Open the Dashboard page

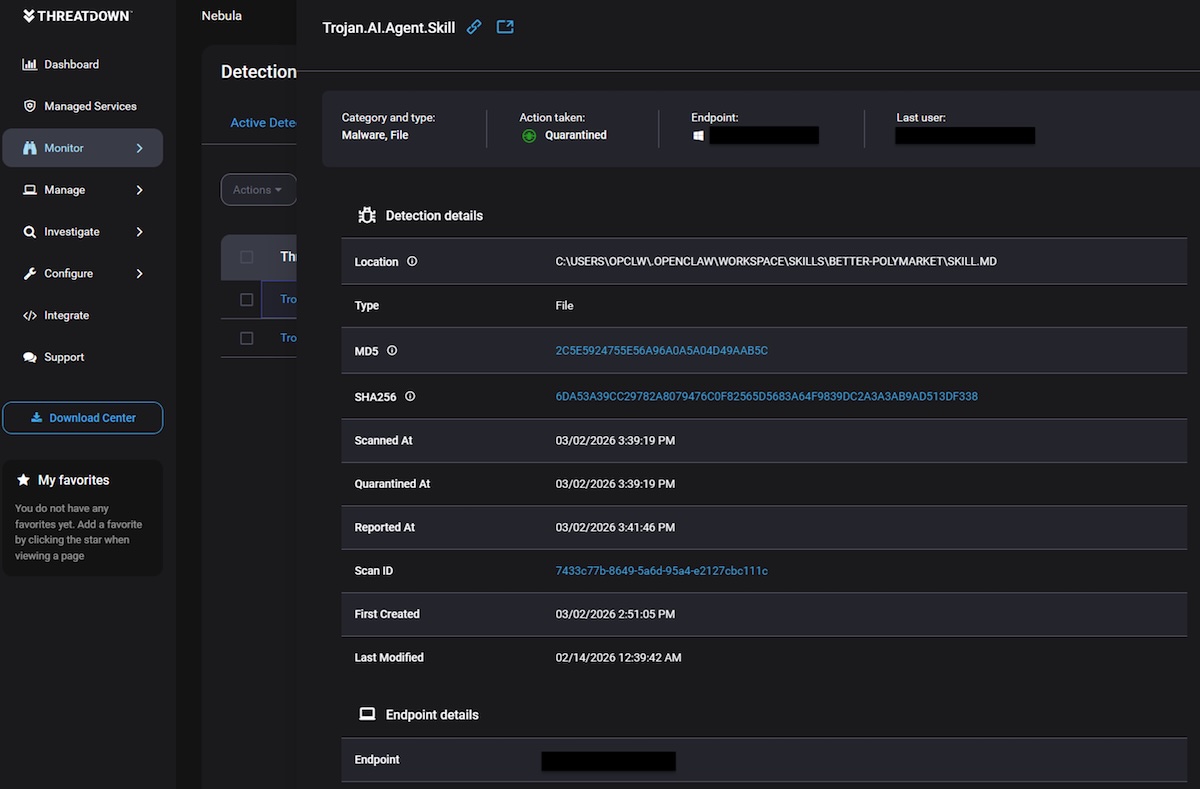70,64
